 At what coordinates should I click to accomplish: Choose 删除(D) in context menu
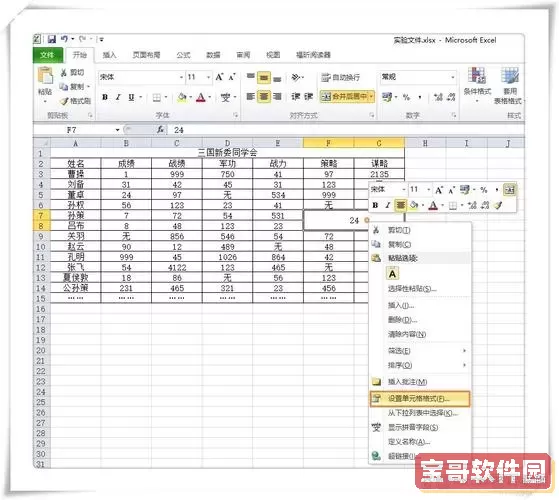click(420, 320)
